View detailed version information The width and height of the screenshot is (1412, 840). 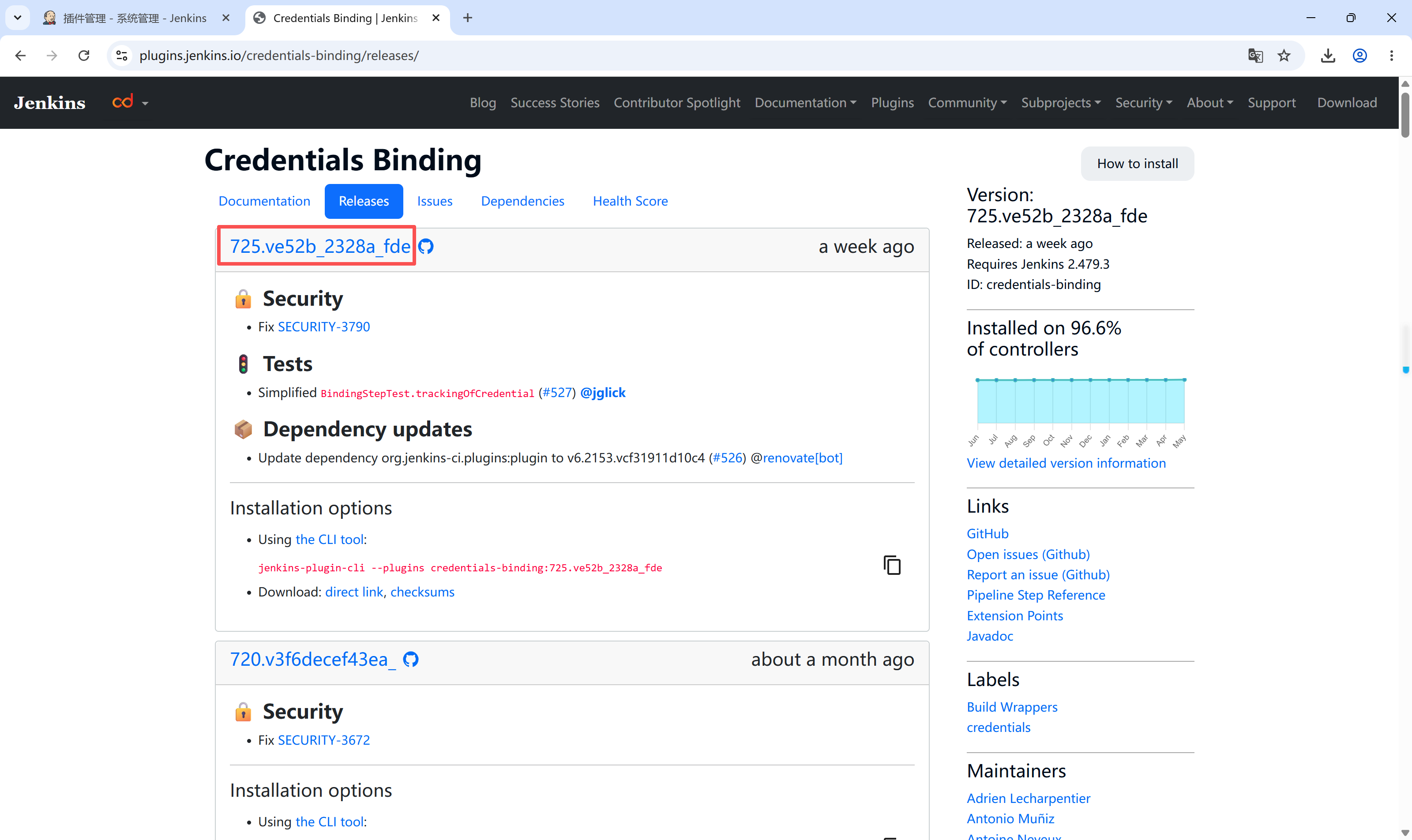1066,463
